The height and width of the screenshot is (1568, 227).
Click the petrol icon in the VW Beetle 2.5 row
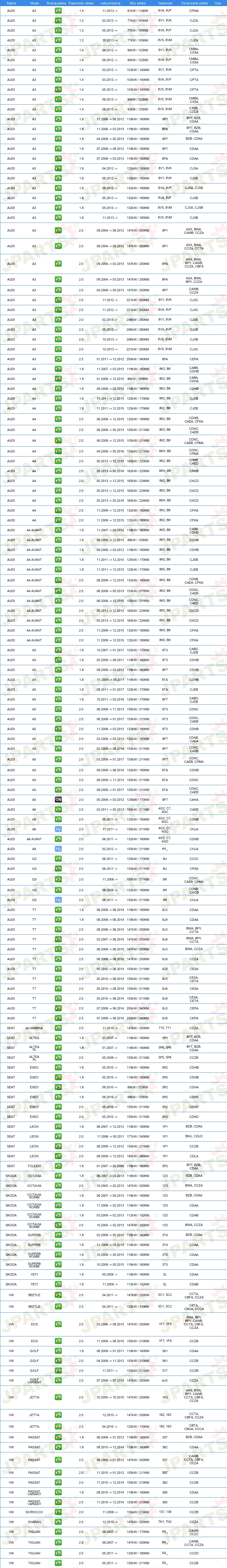59,1306
